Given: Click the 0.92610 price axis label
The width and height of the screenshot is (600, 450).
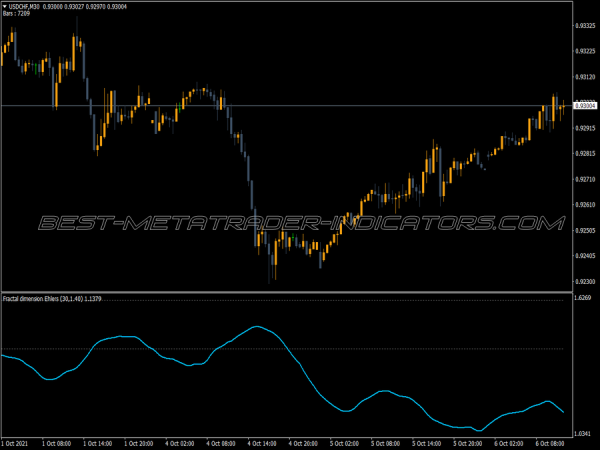Looking at the screenshot, I should [x=585, y=205].
